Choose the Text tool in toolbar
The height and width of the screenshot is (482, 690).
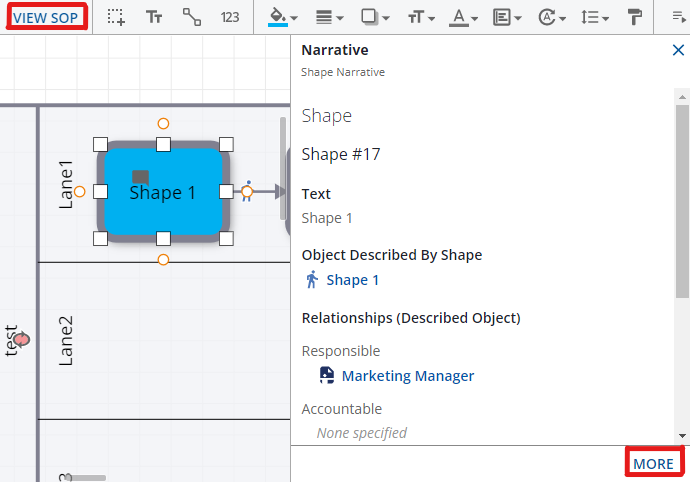tap(154, 17)
